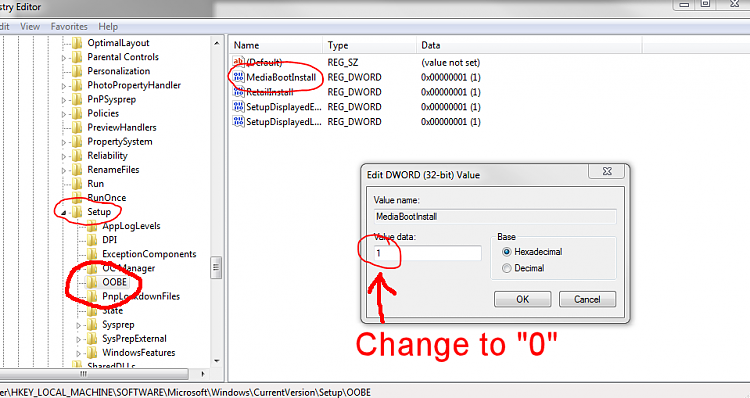The width and height of the screenshot is (750, 398).
Task: Select the RunOnce key label
Action: coord(107,198)
